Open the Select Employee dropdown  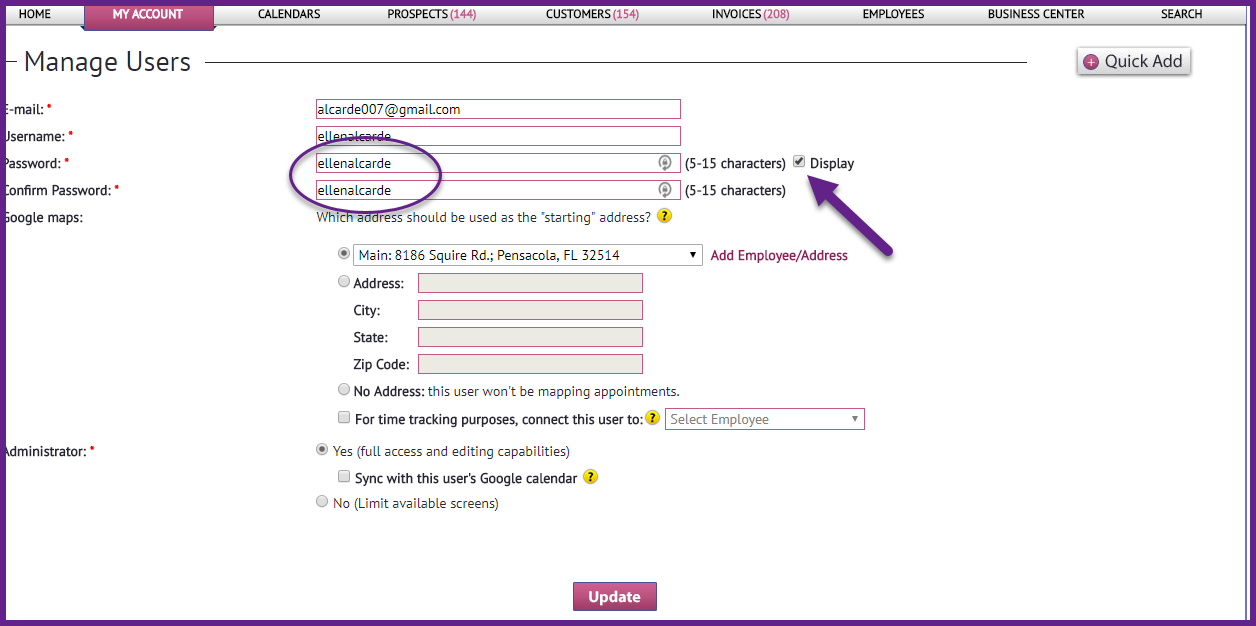point(765,419)
